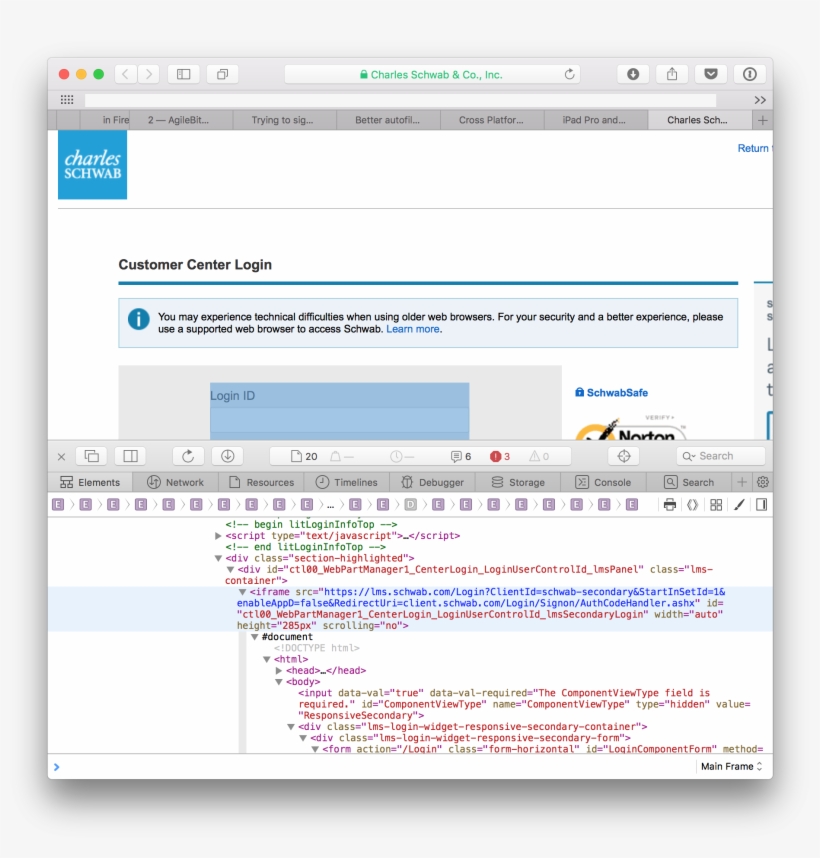Reload the page from the inspector toolbar
820x858 pixels.
[188, 456]
